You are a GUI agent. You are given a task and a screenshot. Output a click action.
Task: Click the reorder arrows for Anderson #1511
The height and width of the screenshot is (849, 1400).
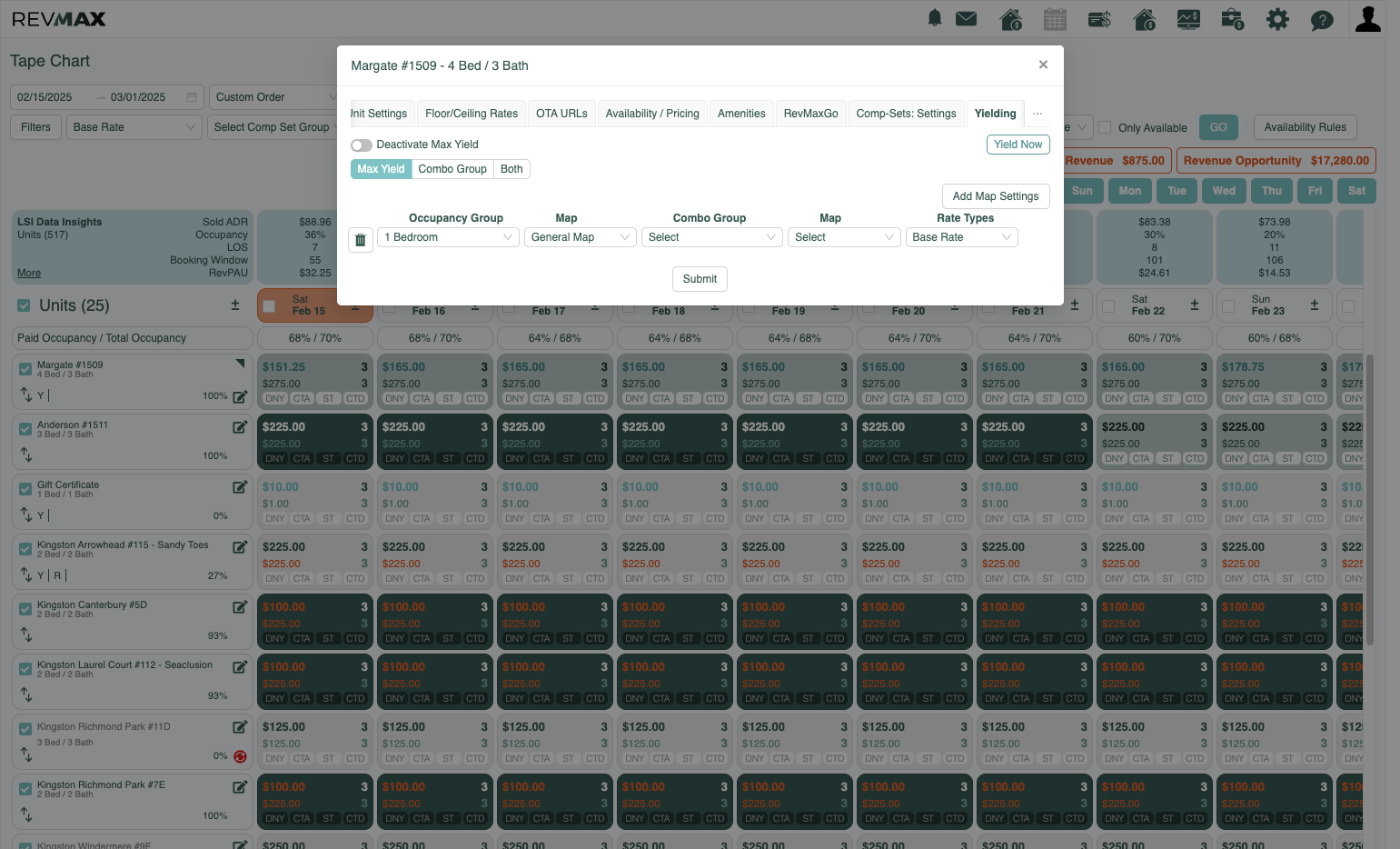pos(26,454)
